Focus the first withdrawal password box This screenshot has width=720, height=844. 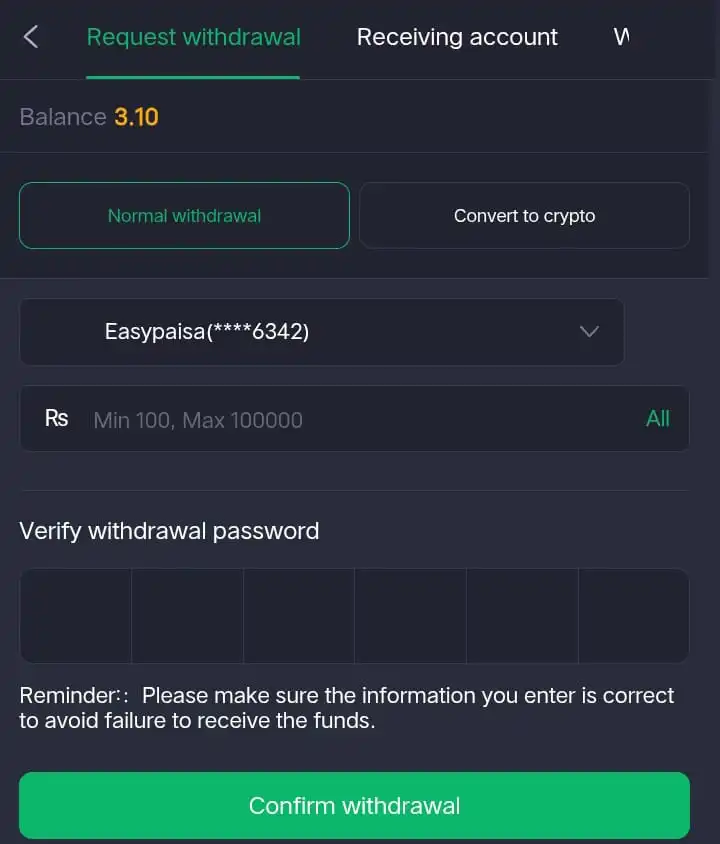(x=76, y=616)
